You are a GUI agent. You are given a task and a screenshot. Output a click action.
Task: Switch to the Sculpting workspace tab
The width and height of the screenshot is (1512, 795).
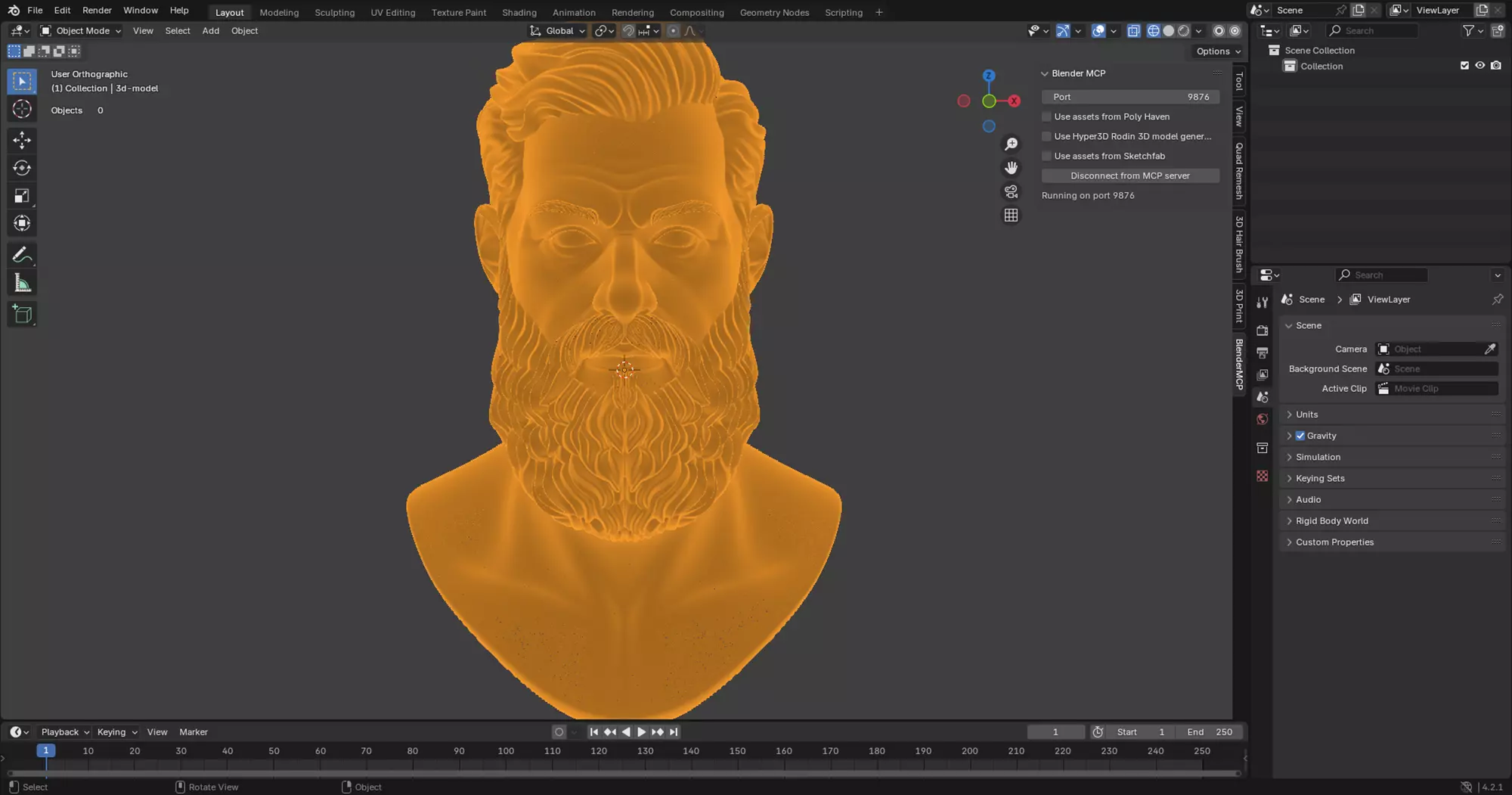pos(334,12)
